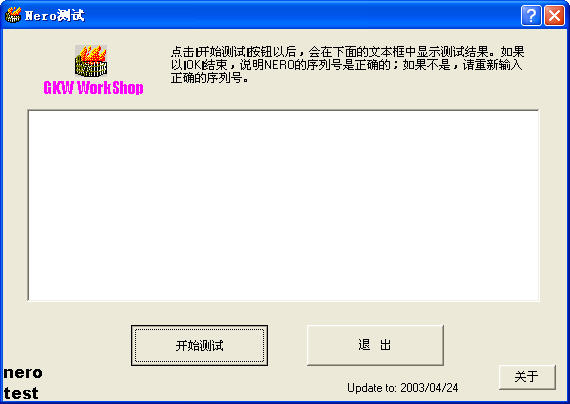Screen dimensions: 570x404
Task: Click the burning Colosseum Nero logo
Action: [x=91, y=61]
